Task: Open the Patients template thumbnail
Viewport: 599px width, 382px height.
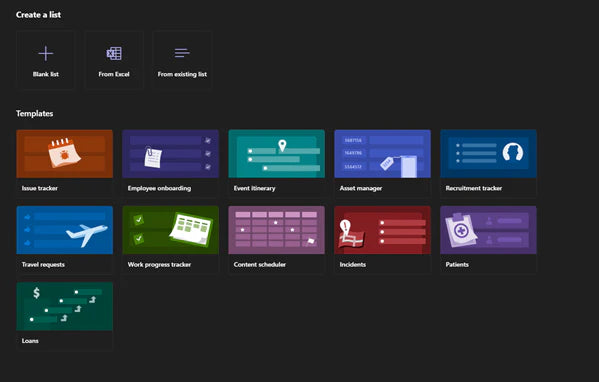Action: 488,230
